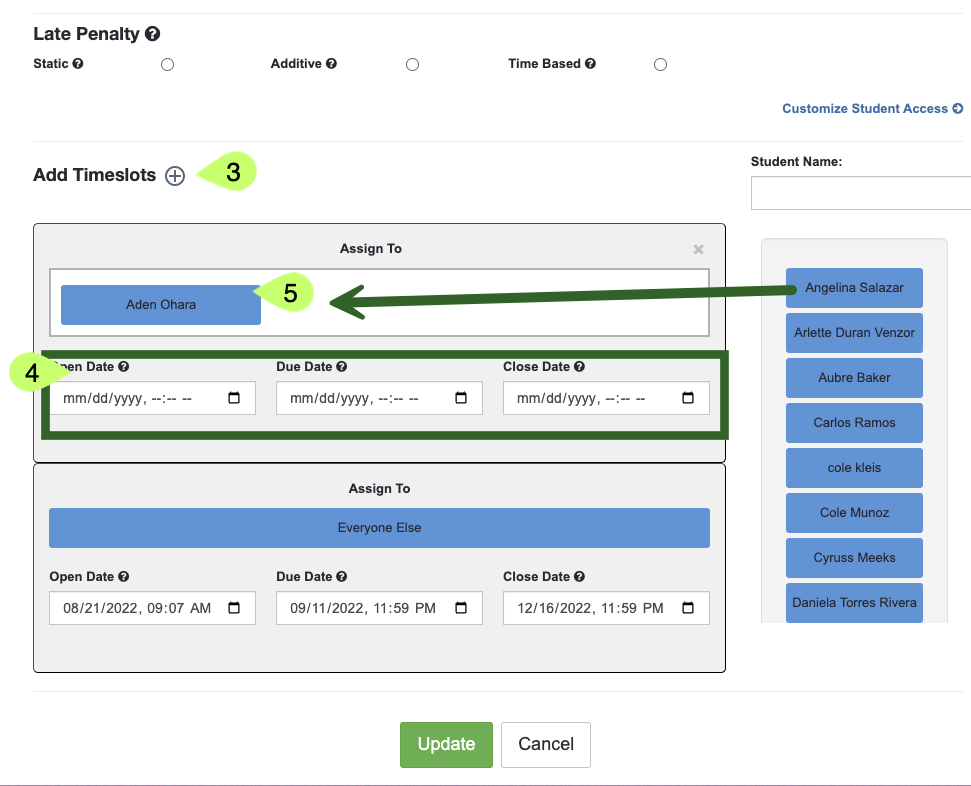The image size is (971, 786).
Task: Click the Add Timeslots plus icon
Action: pyautogui.click(x=175, y=176)
